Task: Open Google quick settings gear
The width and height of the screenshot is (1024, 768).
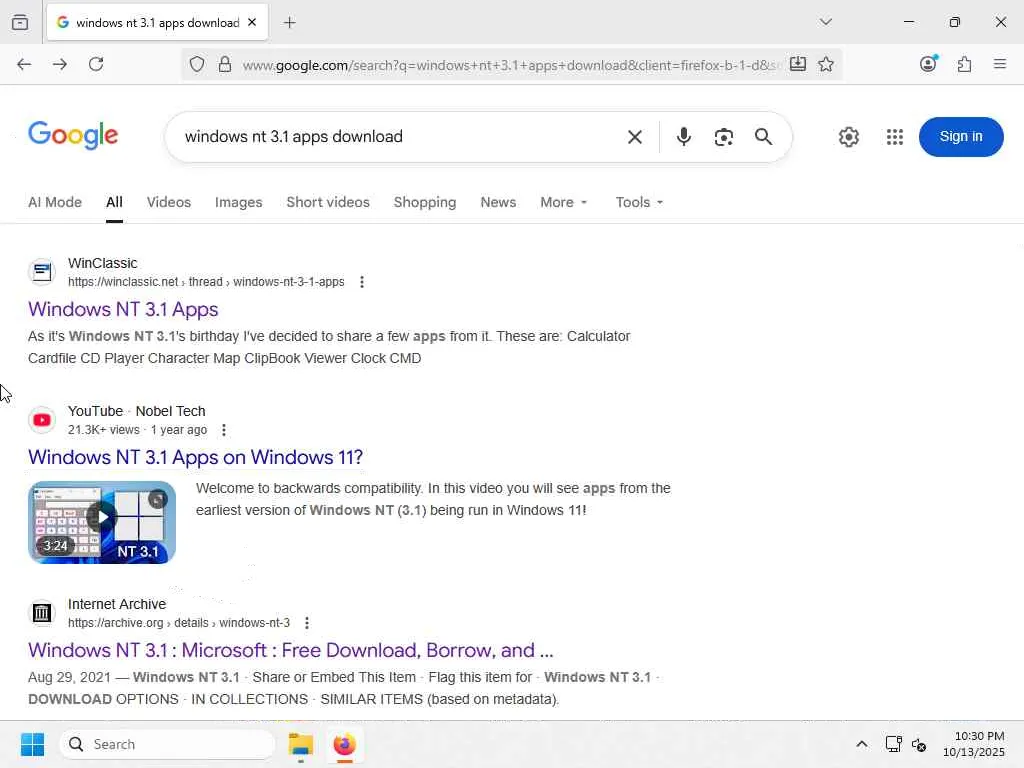Action: (848, 136)
